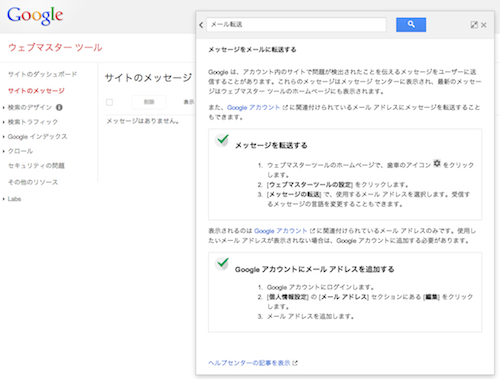Screen dimensions: 500x379
Task: Click step text [ウェブマスターツールの設定]
Action: [x=310, y=185]
